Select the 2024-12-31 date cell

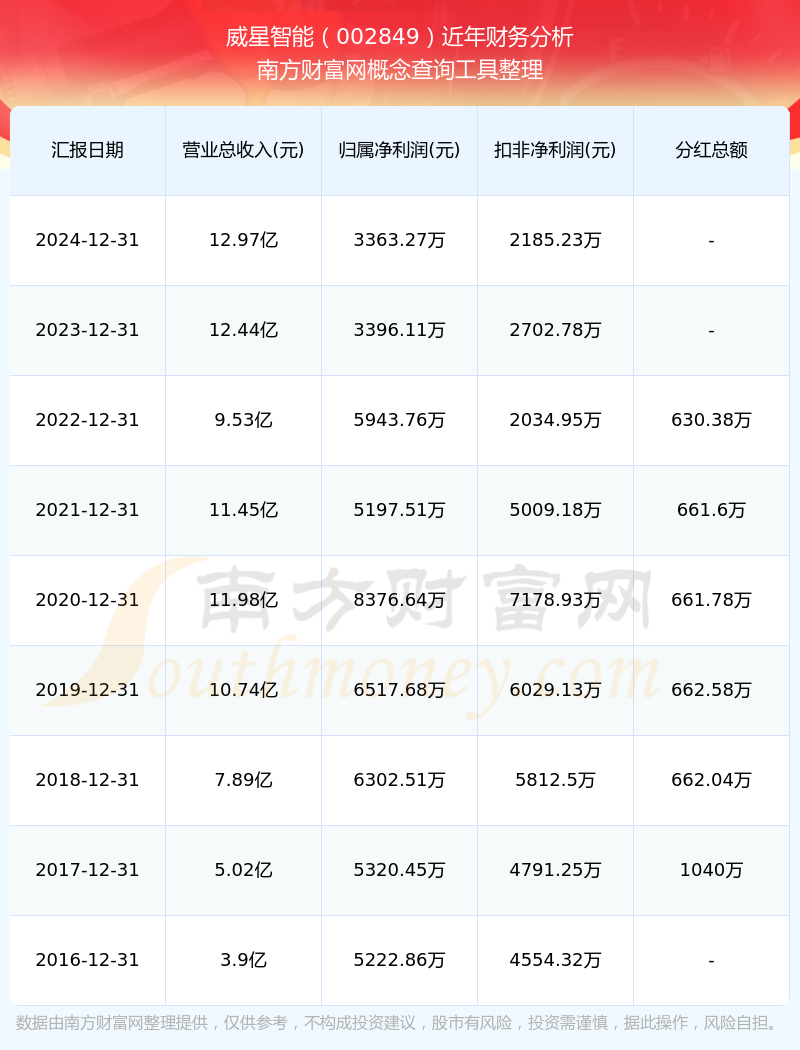click(x=88, y=240)
